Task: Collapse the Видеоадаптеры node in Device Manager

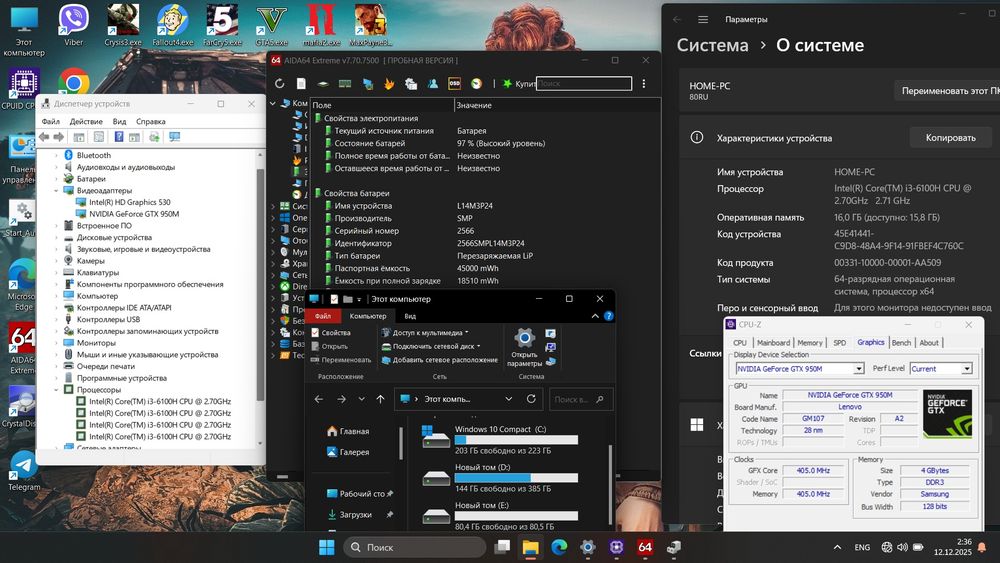Action: (x=56, y=191)
